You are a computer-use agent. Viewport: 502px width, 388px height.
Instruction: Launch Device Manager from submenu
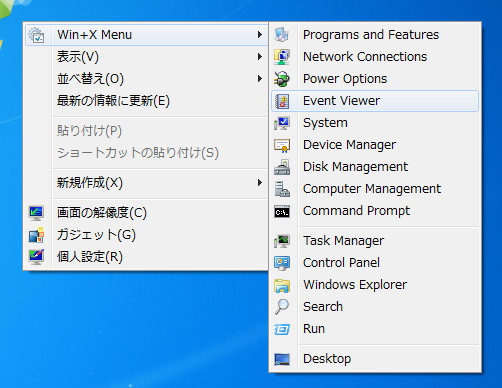(375, 145)
